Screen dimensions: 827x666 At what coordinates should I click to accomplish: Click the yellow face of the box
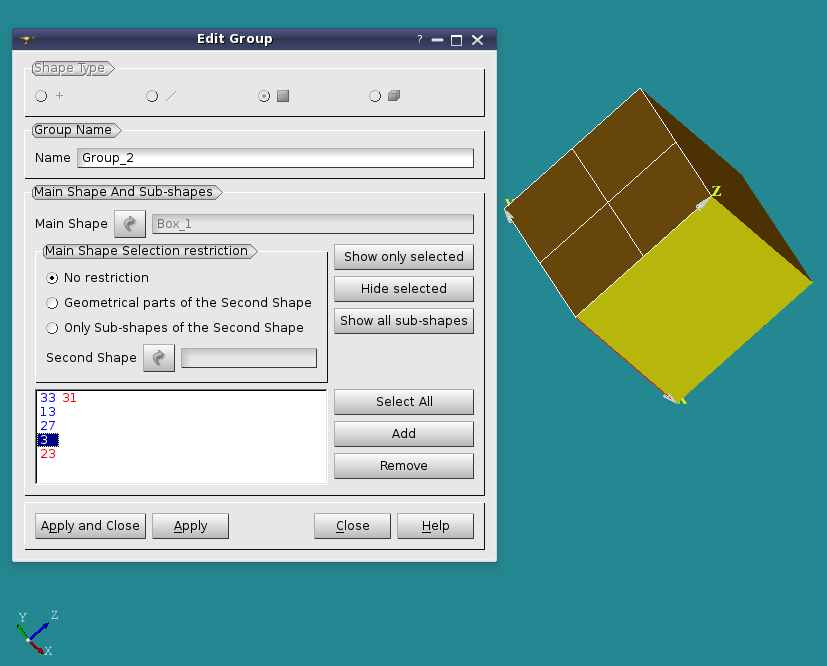coord(696,301)
